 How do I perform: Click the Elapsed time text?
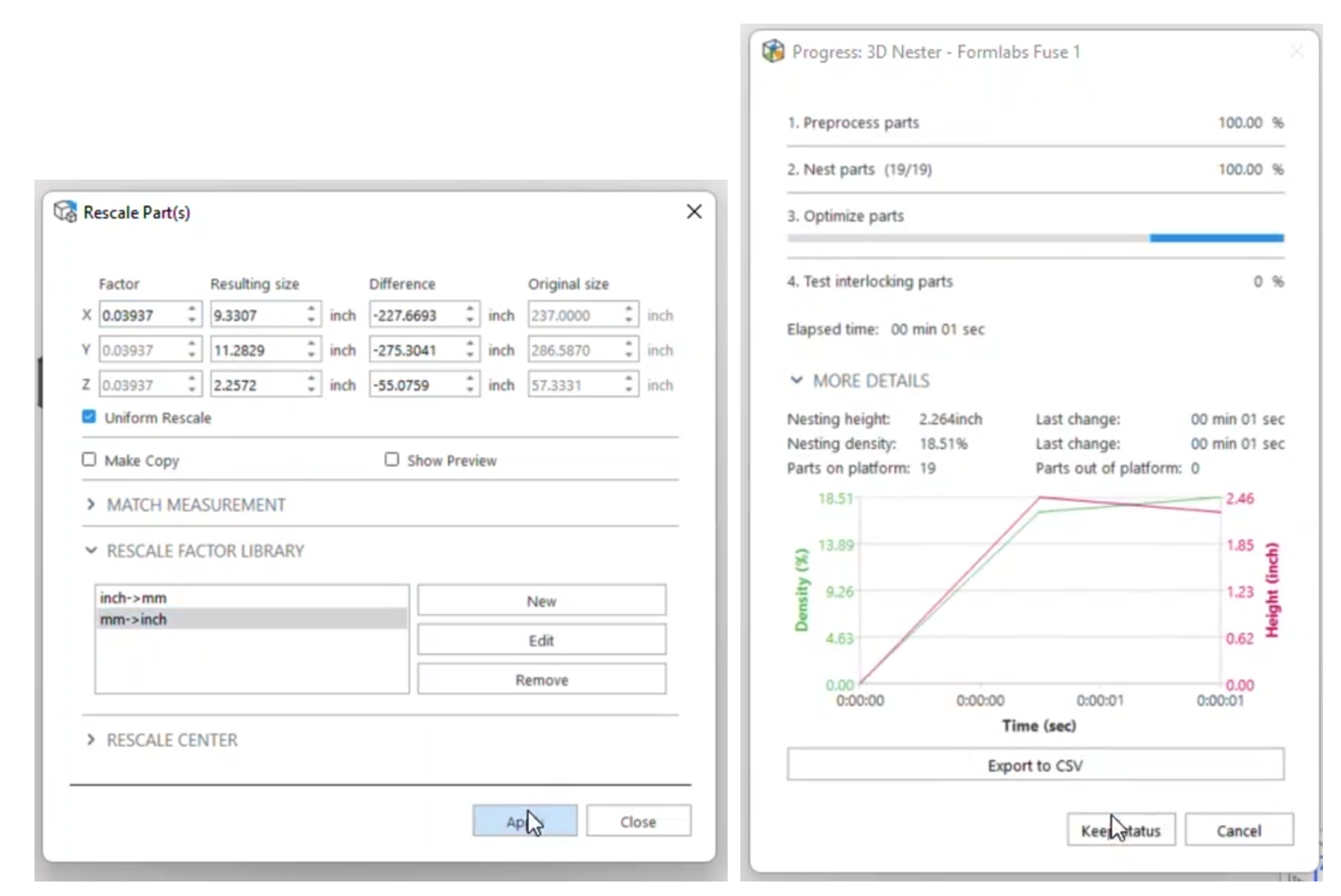click(886, 329)
